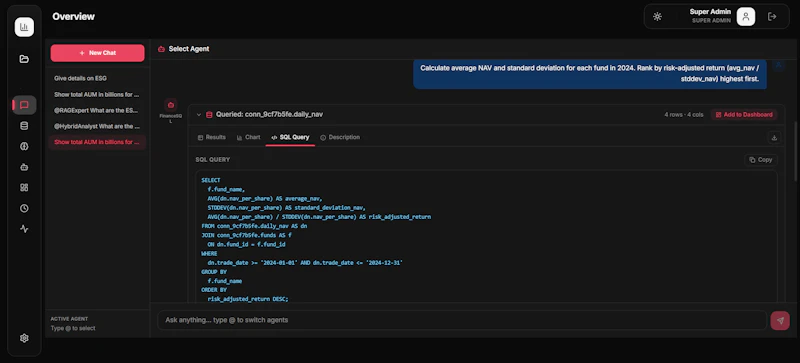Open the folder section in sidebar
Screen dimensions: 800x363
coord(24,59)
